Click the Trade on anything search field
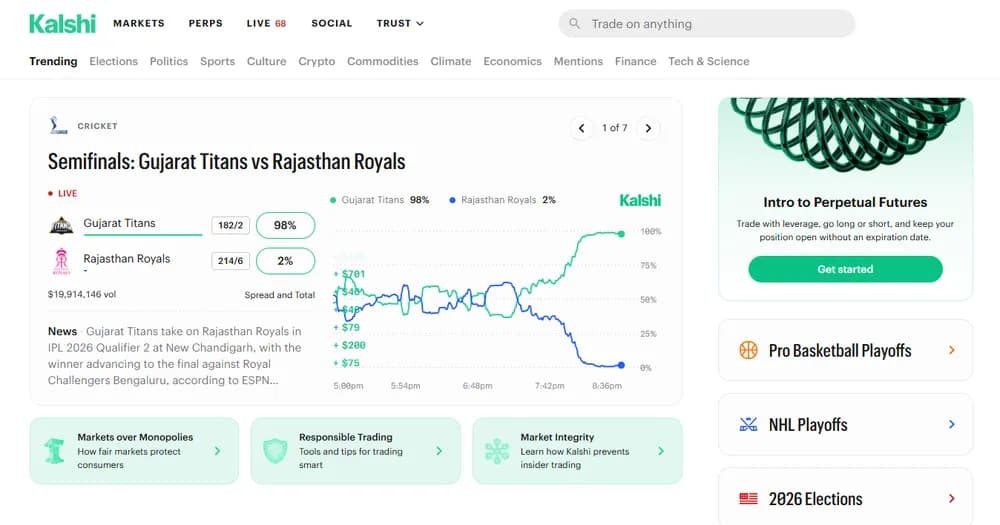Image resolution: width=1000 pixels, height=525 pixels. [x=707, y=24]
